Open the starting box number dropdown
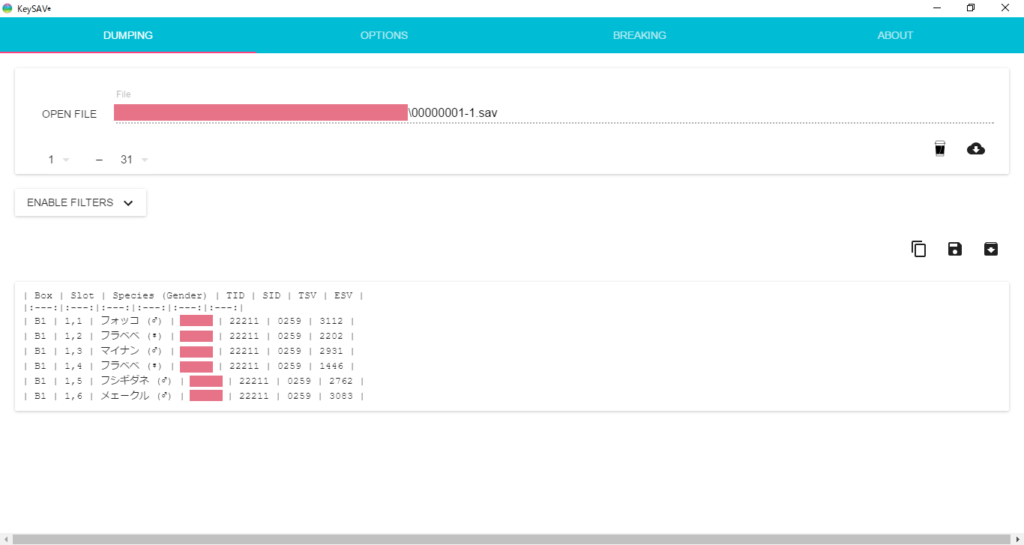This screenshot has width=1024, height=545. 57,160
